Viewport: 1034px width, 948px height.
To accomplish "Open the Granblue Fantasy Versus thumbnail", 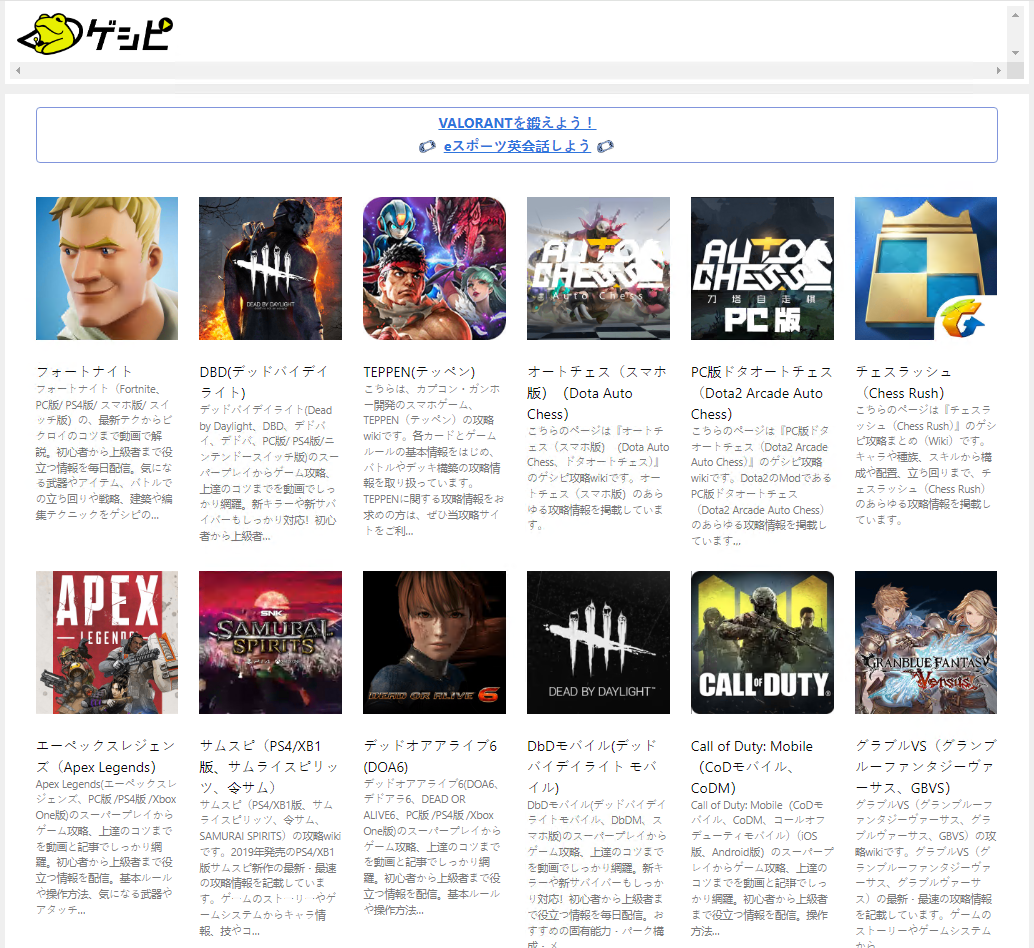I will tap(926, 643).
